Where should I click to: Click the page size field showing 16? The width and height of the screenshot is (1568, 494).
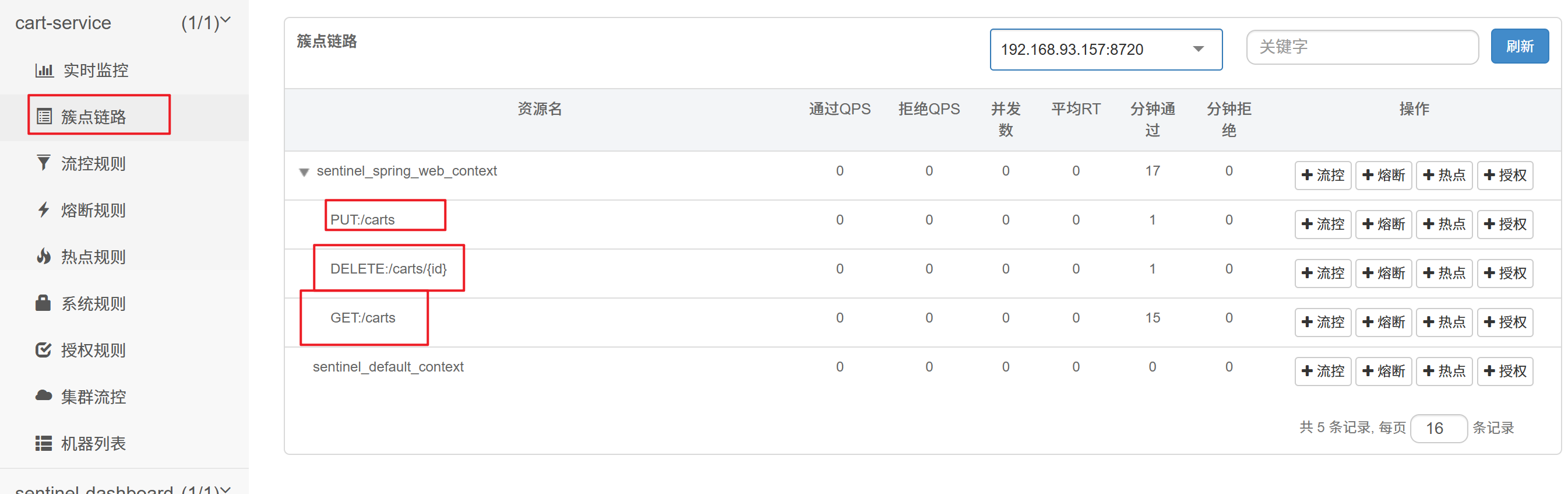point(1438,428)
